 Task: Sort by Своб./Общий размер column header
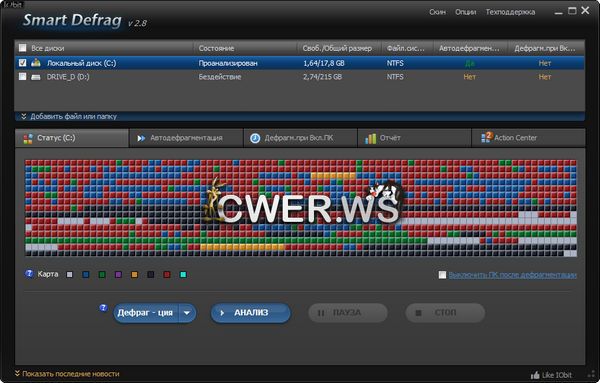[339, 48]
